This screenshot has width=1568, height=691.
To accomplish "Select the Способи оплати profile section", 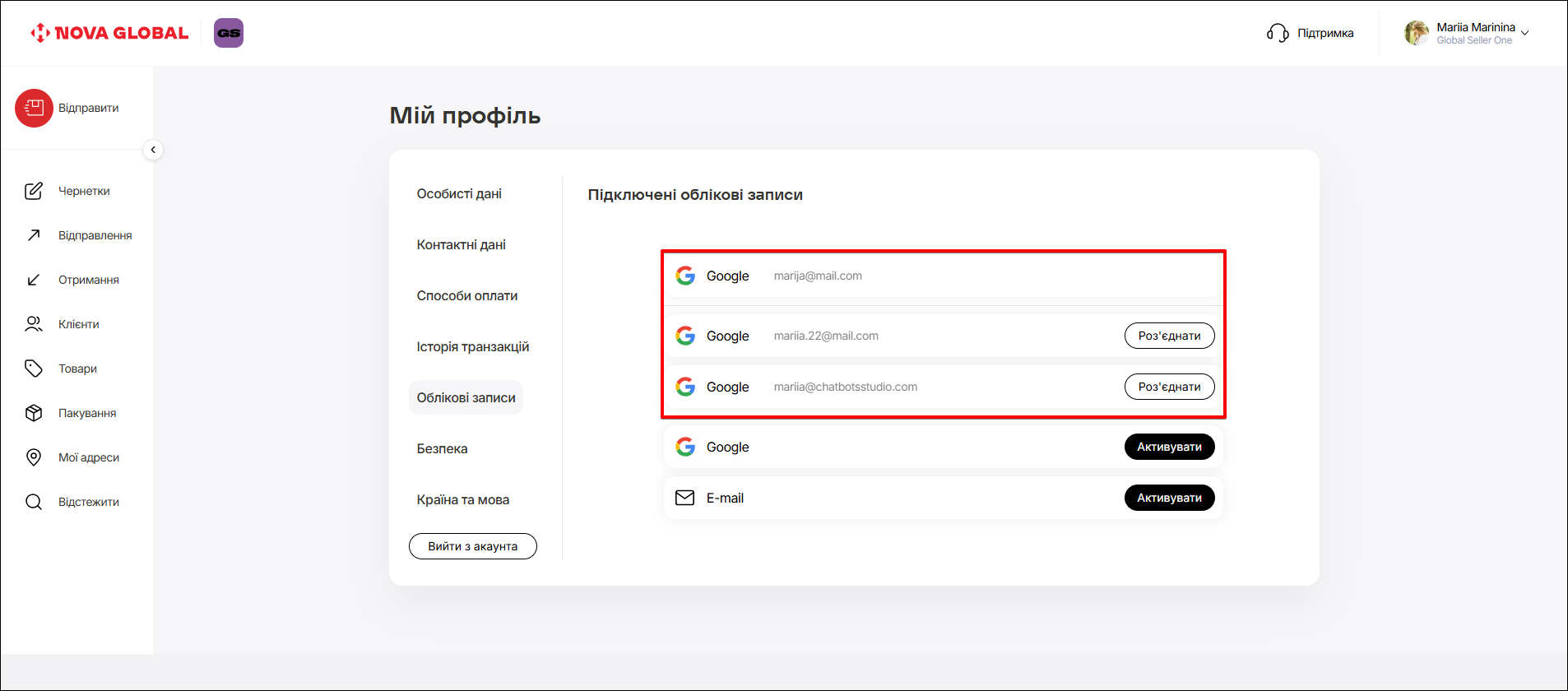I will (466, 296).
